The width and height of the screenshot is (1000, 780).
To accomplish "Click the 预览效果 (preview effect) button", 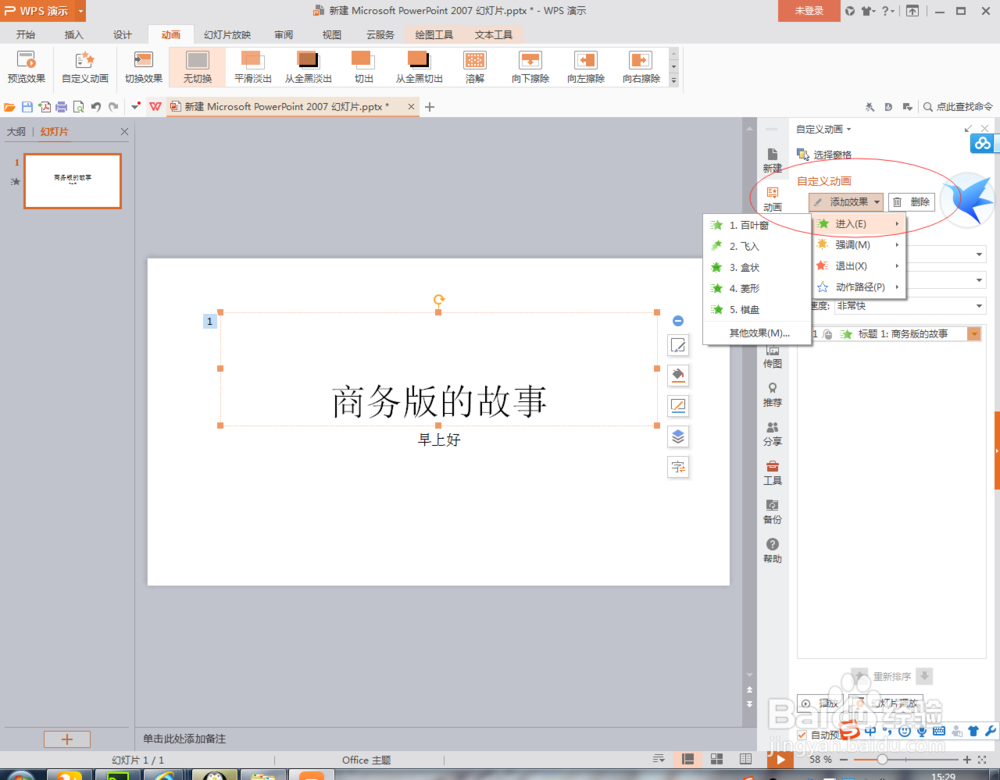I will 25,67.
